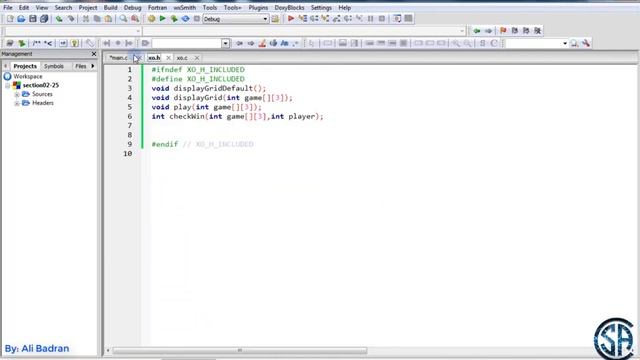Image resolution: width=640 pixels, height=360 pixels.
Task: Open the DoxyBlocks menu
Action: 289,7
